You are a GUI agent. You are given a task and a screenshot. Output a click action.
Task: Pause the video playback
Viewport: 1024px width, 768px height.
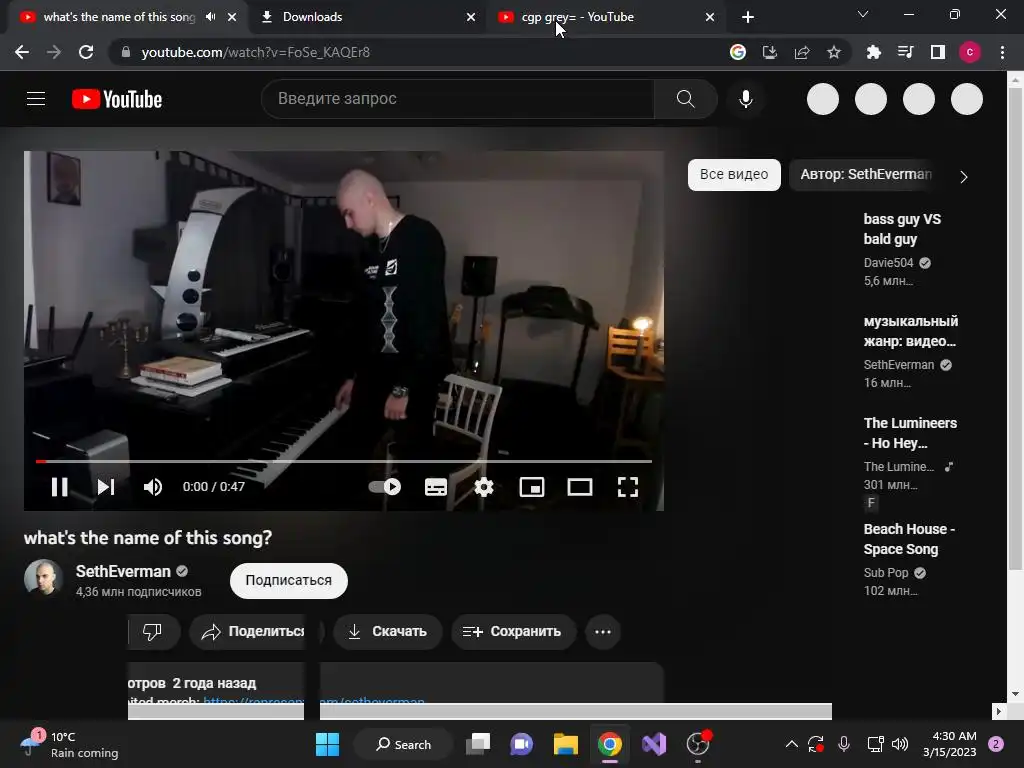point(59,487)
